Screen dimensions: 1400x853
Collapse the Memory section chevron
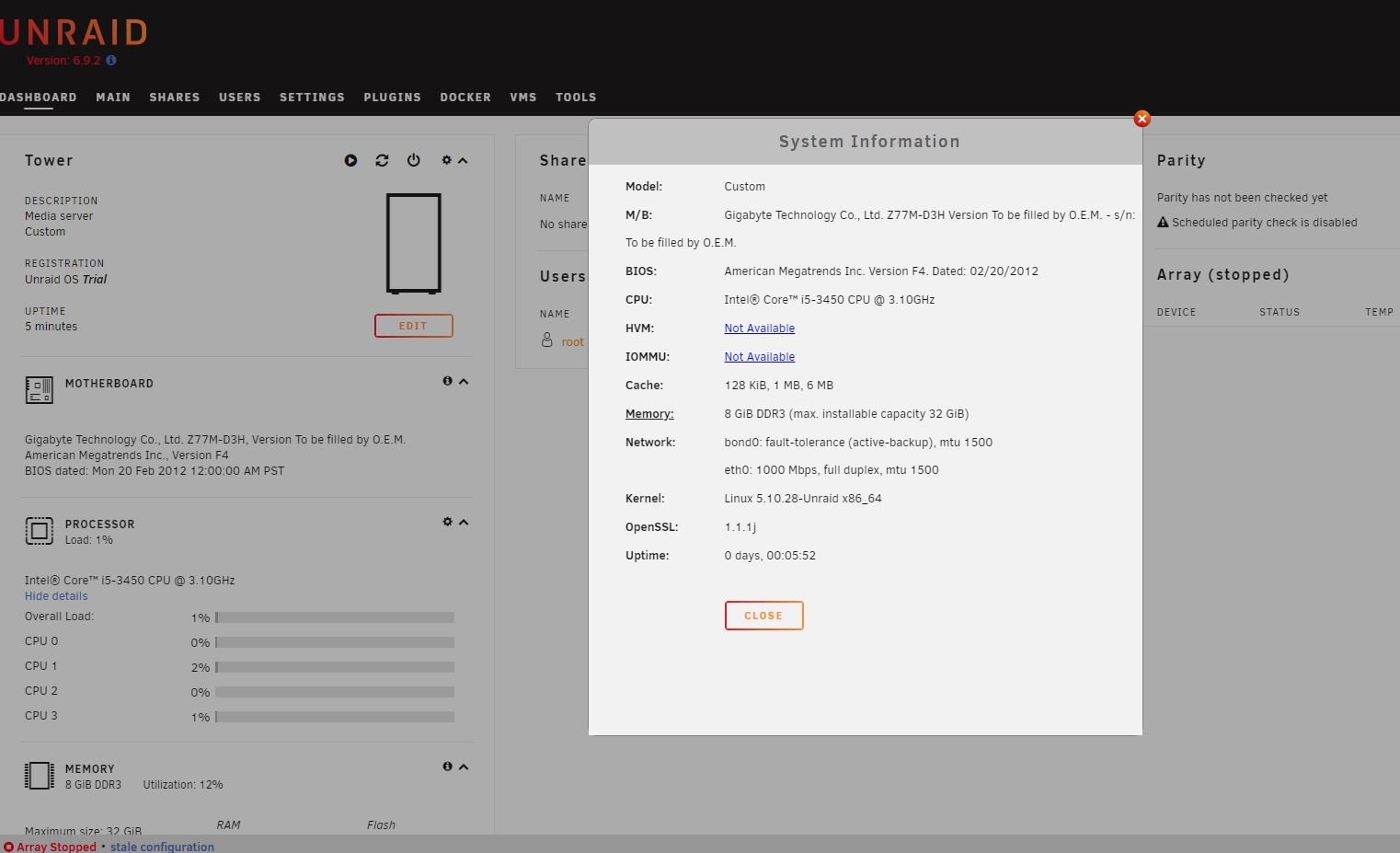pyautogui.click(x=464, y=767)
